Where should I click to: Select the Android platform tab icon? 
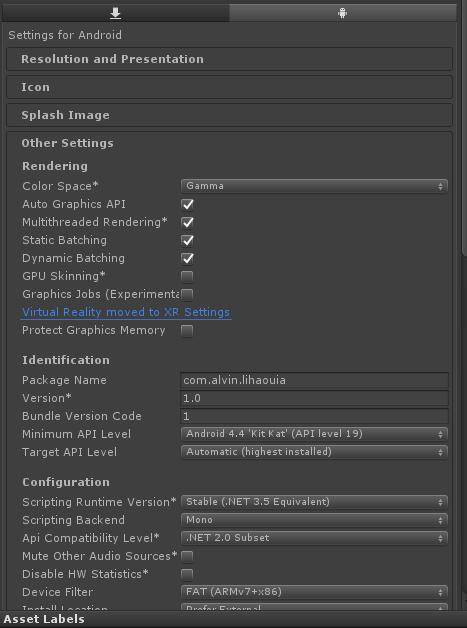pyautogui.click(x=342, y=13)
